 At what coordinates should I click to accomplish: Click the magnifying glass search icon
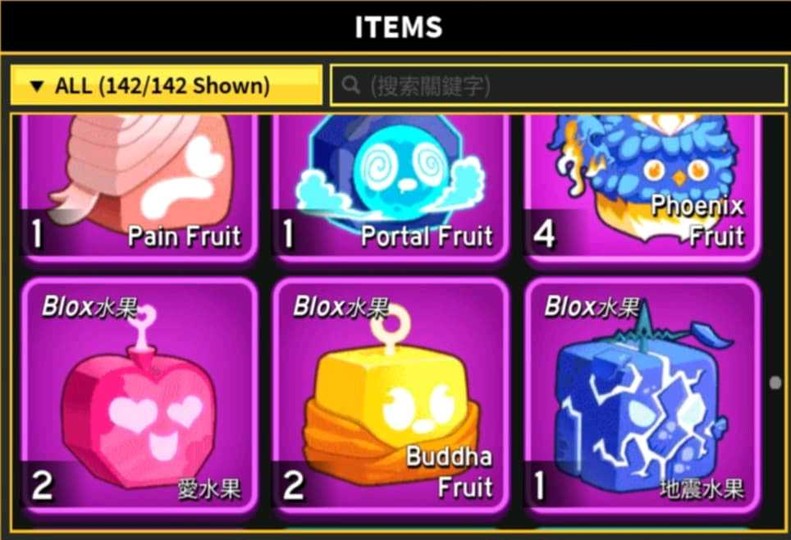point(351,85)
